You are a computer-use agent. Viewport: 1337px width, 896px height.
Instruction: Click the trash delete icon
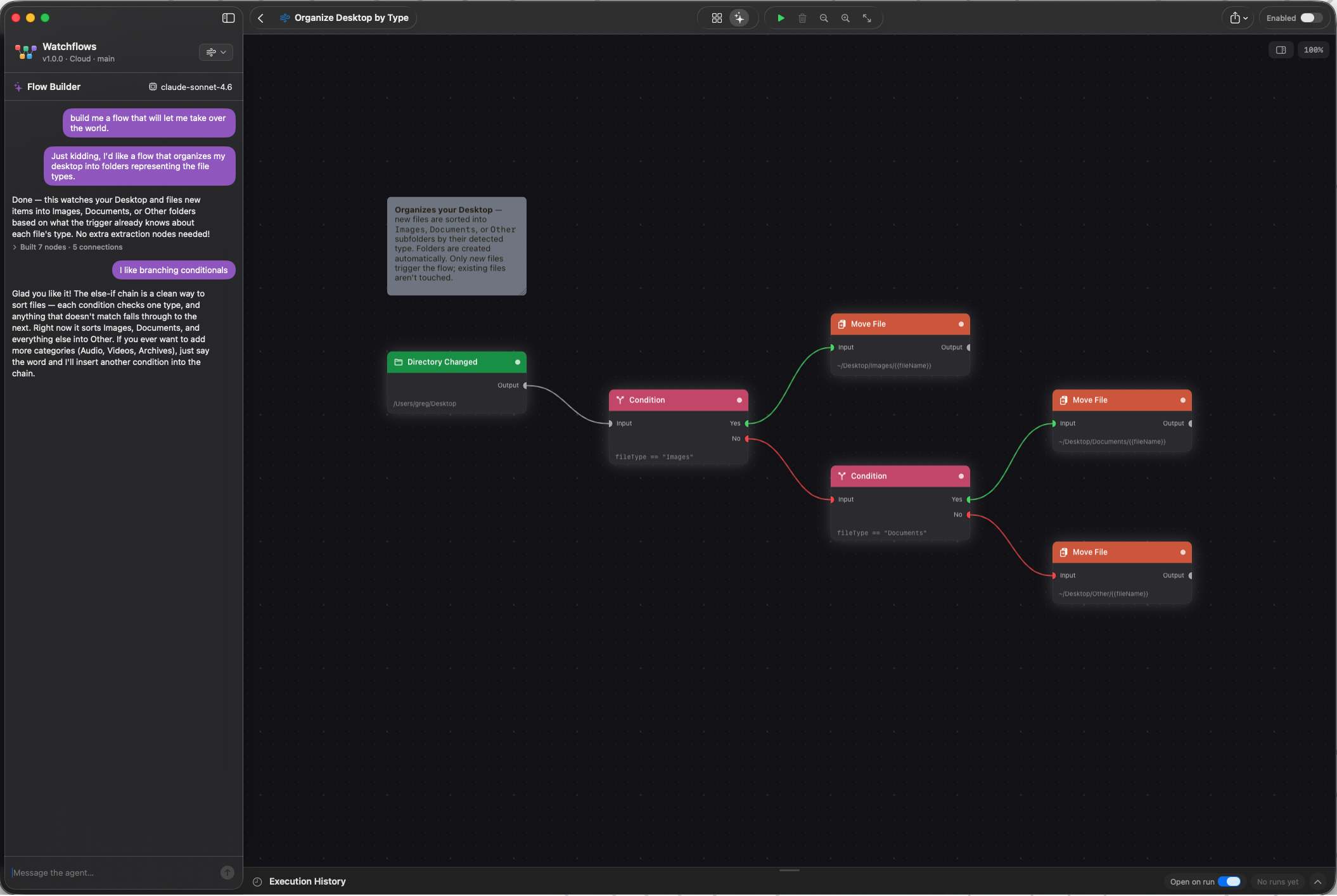(x=802, y=18)
